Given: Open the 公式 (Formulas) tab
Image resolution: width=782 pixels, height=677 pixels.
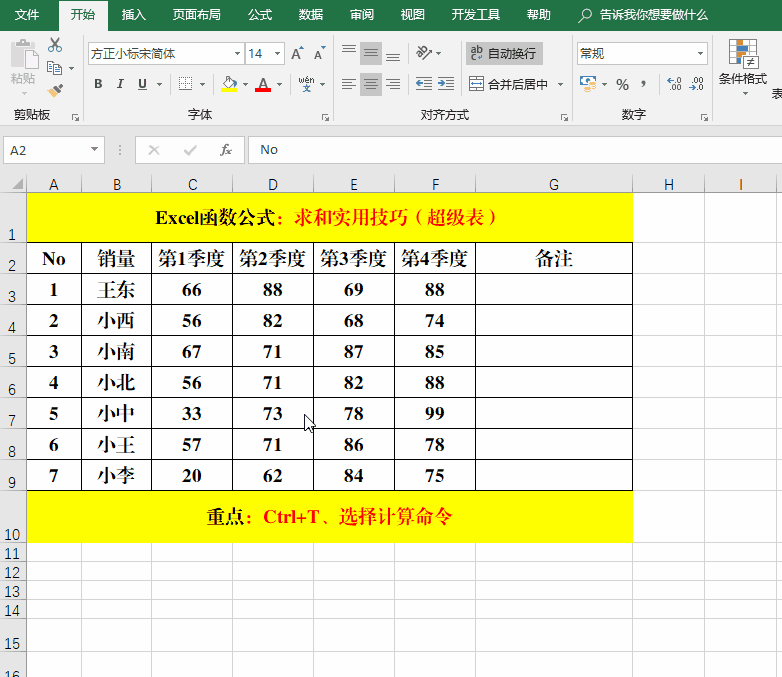Looking at the screenshot, I should 259,15.
